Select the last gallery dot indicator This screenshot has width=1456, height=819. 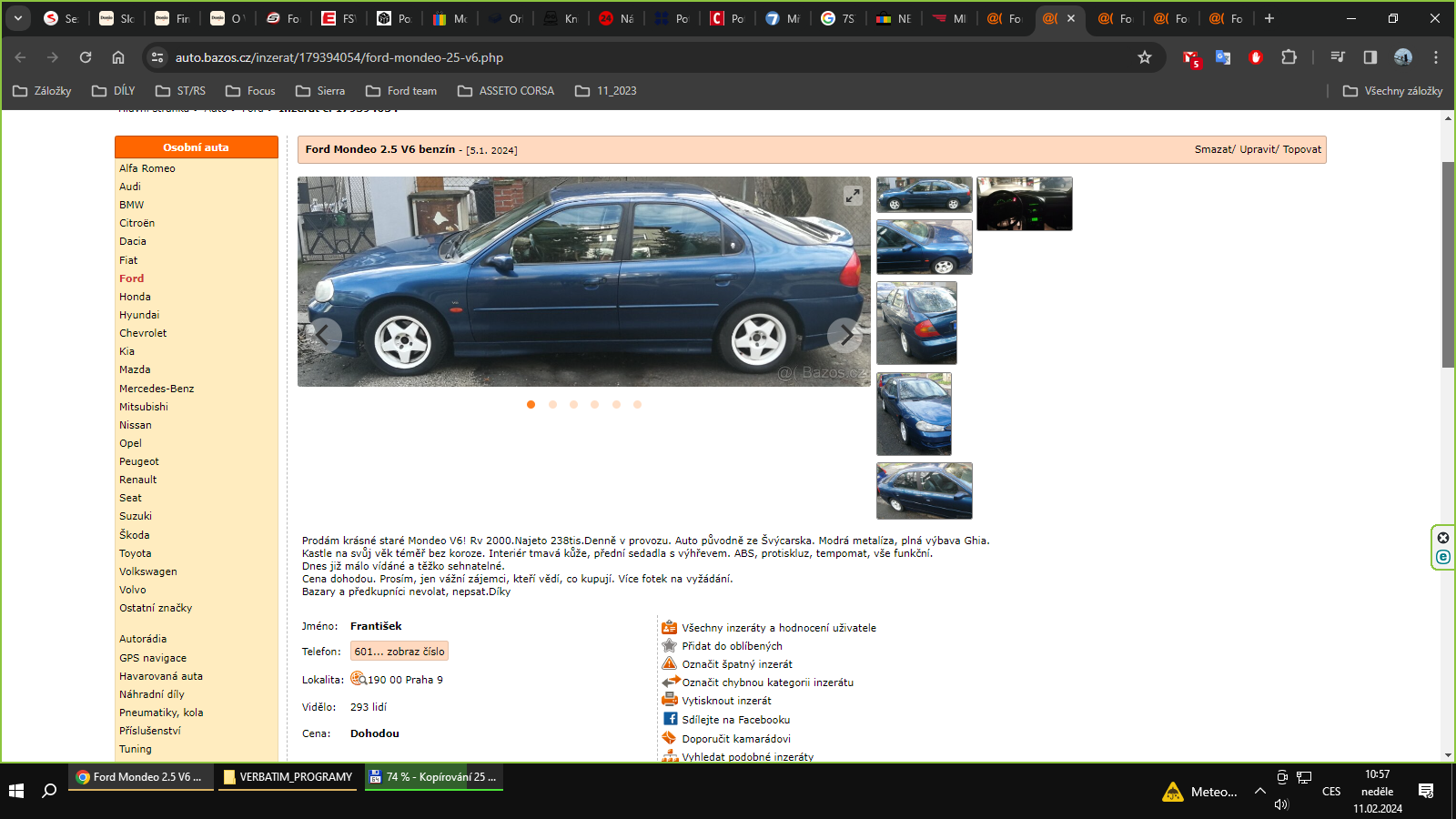[x=637, y=404]
